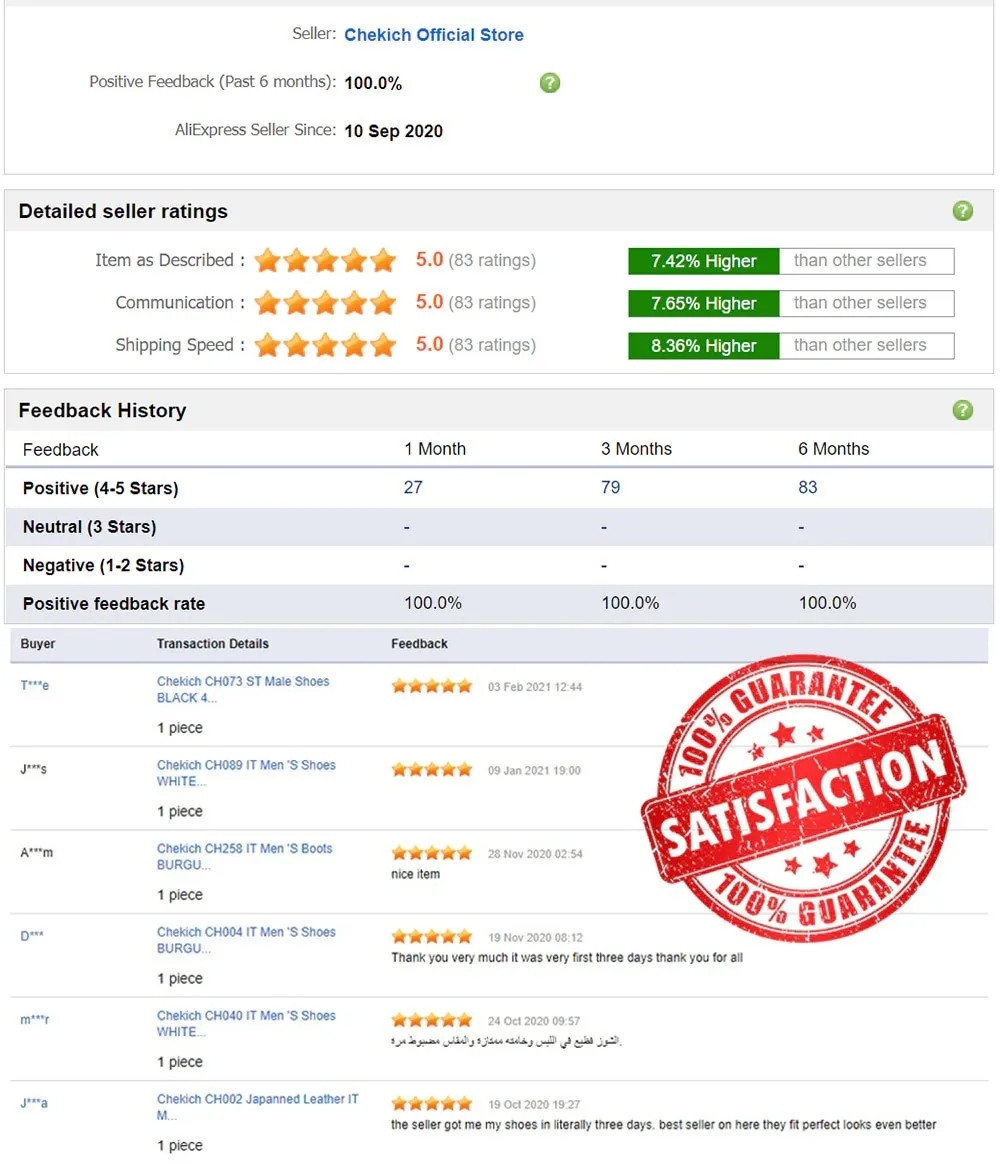
Task: Open 6 Months positive feedback count 83
Action: (807, 488)
